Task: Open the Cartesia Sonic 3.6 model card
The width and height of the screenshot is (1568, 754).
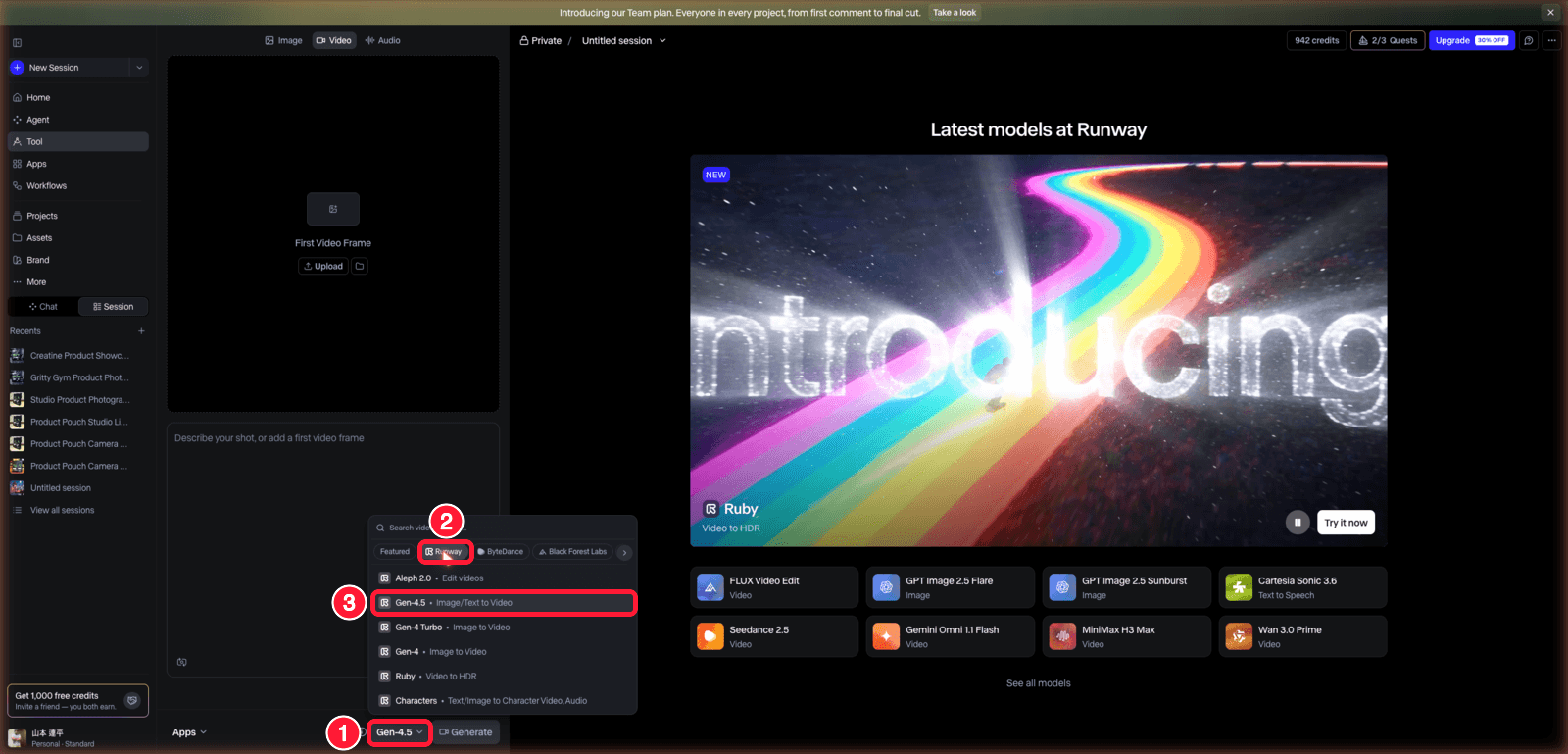Action: click(1303, 587)
